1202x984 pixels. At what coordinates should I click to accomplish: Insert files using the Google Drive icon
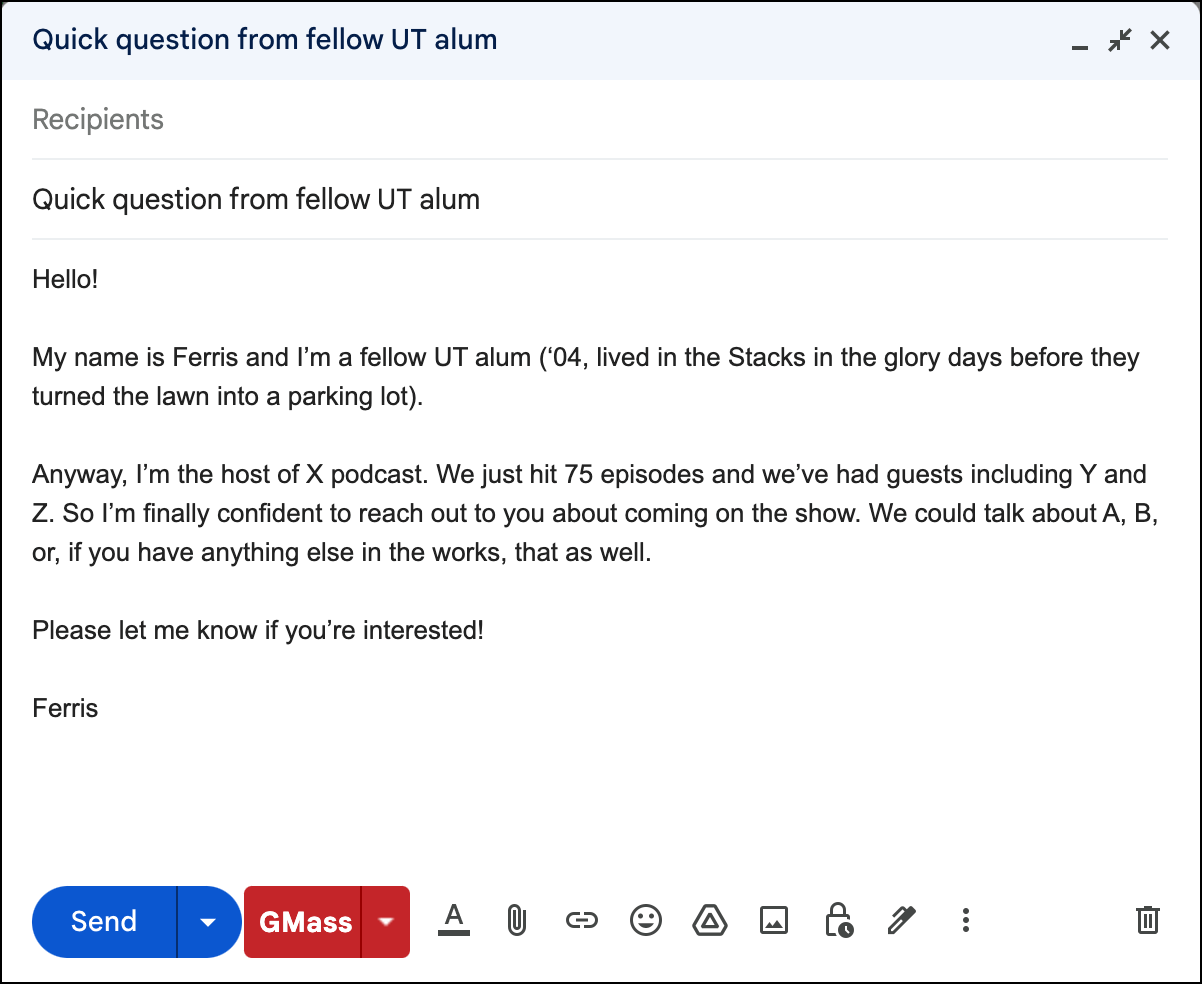(x=710, y=920)
